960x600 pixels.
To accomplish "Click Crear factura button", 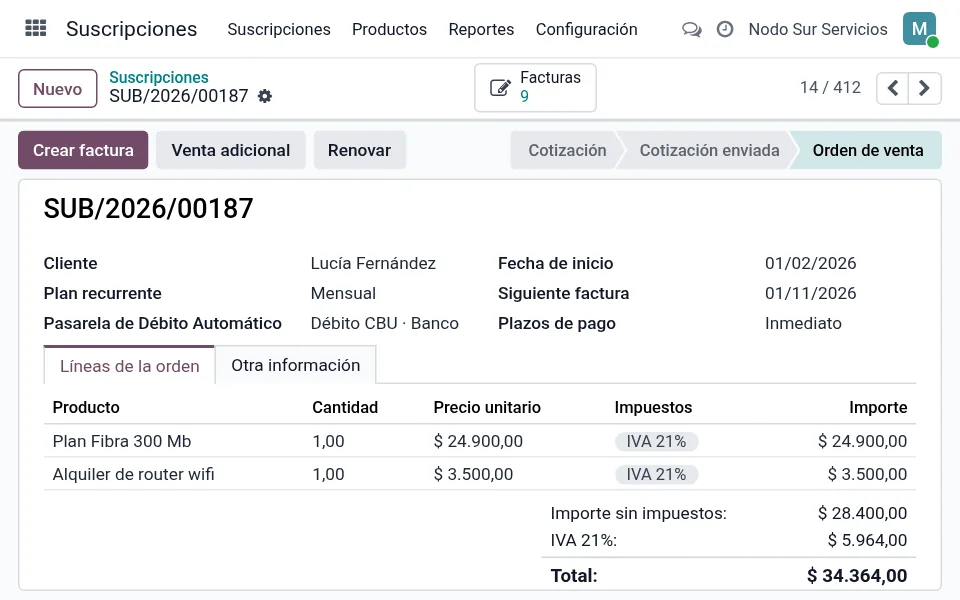I will pos(83,150).
